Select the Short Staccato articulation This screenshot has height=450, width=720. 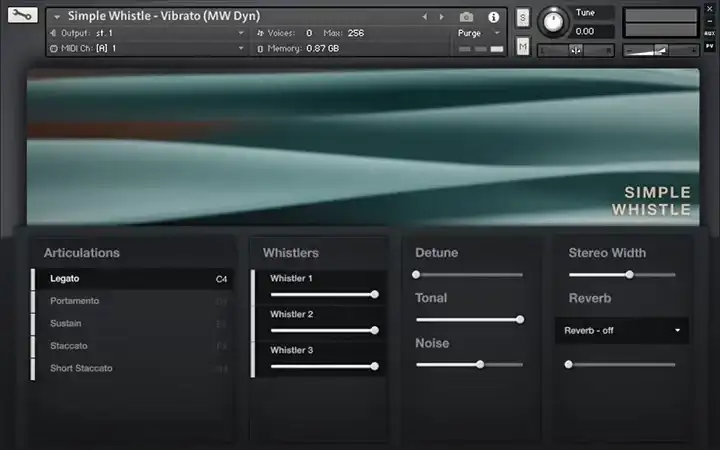(x=134, y=368)
